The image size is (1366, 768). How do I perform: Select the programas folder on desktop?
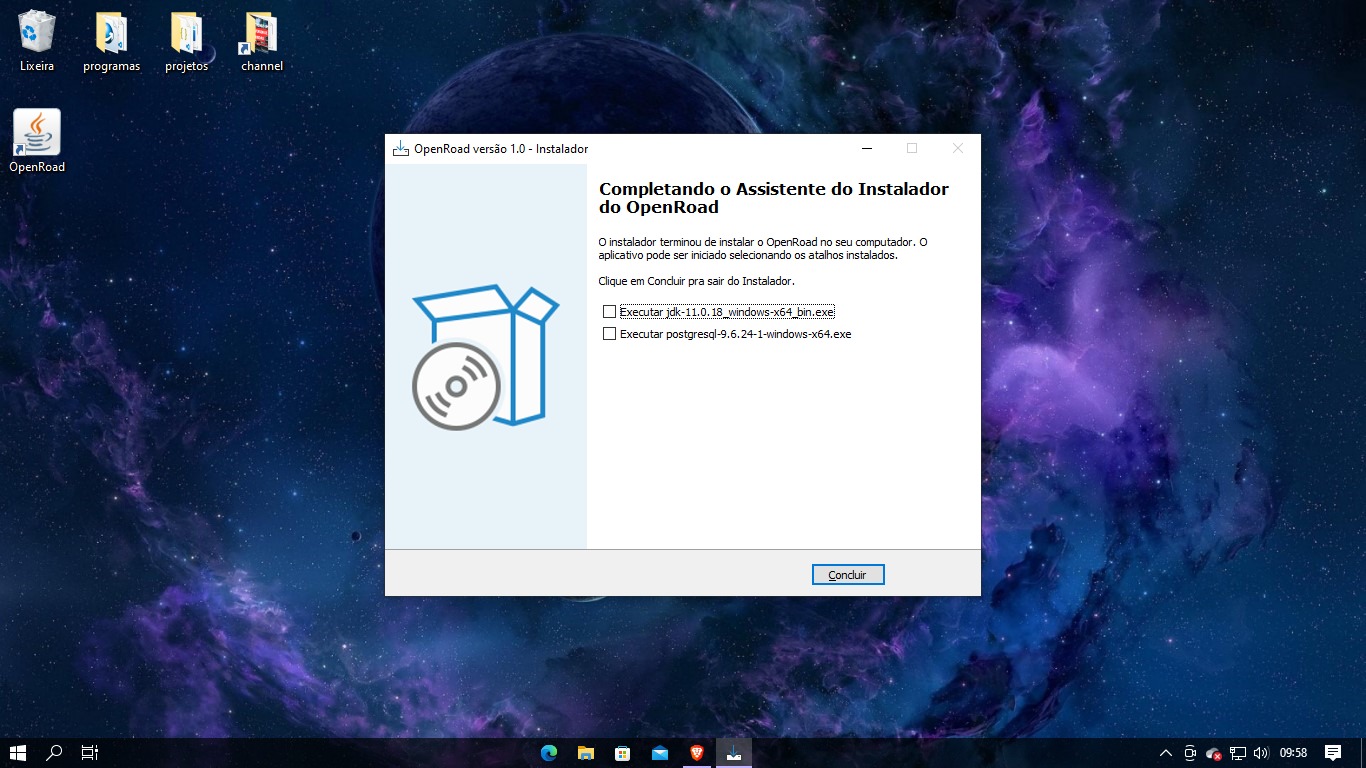point(111,41)
